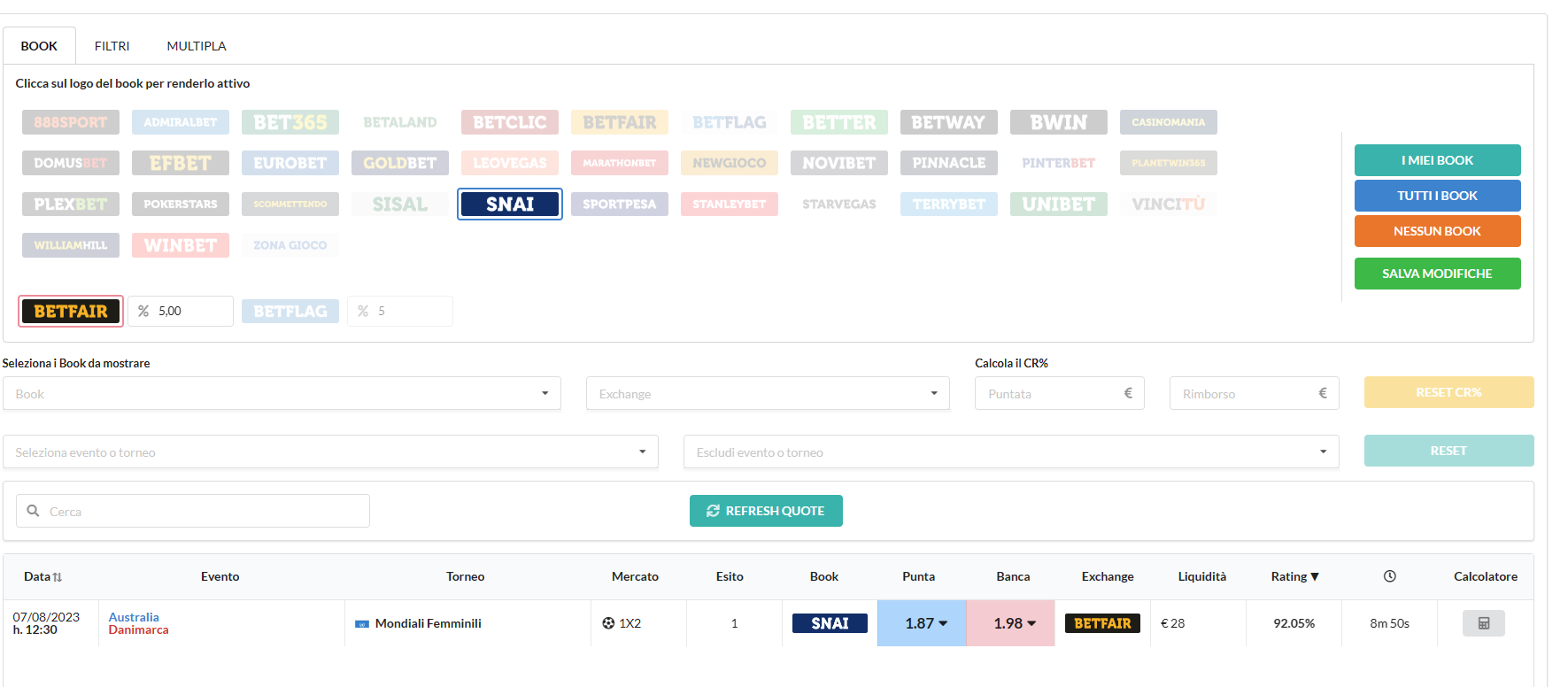Toggle the active BETFAIR exchange logo
Viewport: 1568px width, 687px height.
(71, 312)
